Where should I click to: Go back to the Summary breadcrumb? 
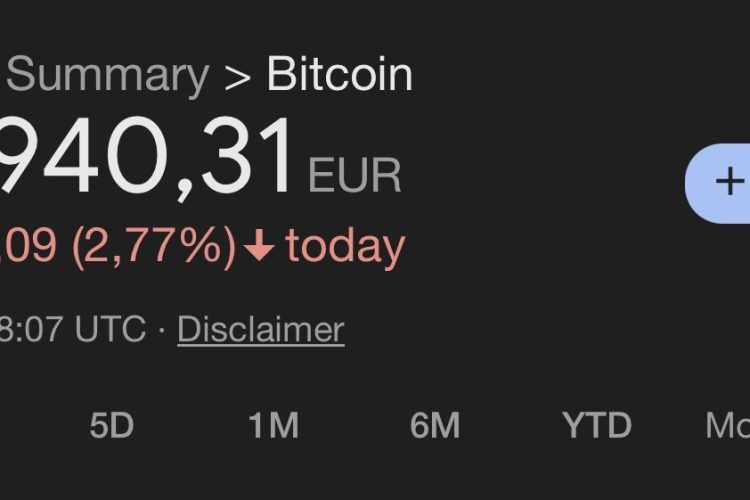[x=105, y=76]
